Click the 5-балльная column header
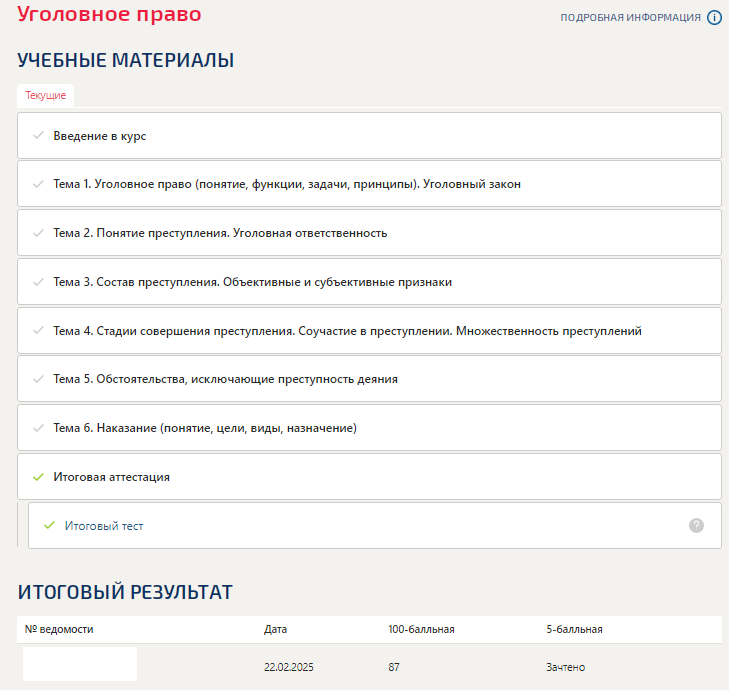Viewport: 729px width, 690px height. 574,629
